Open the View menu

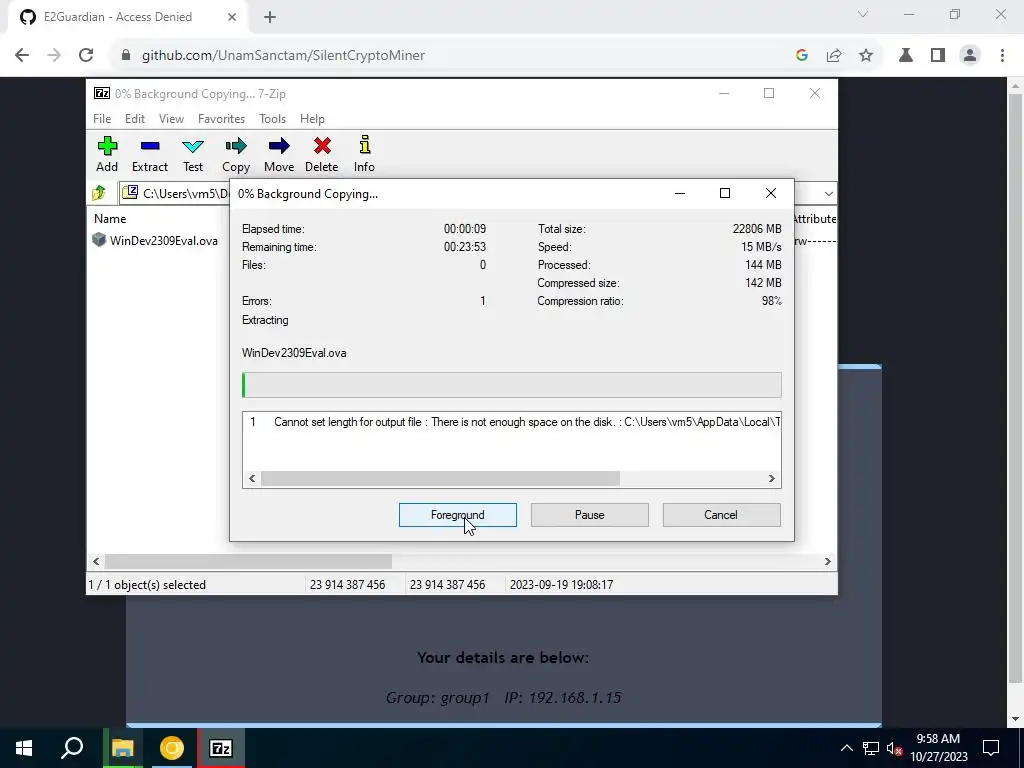pos(171,119)
